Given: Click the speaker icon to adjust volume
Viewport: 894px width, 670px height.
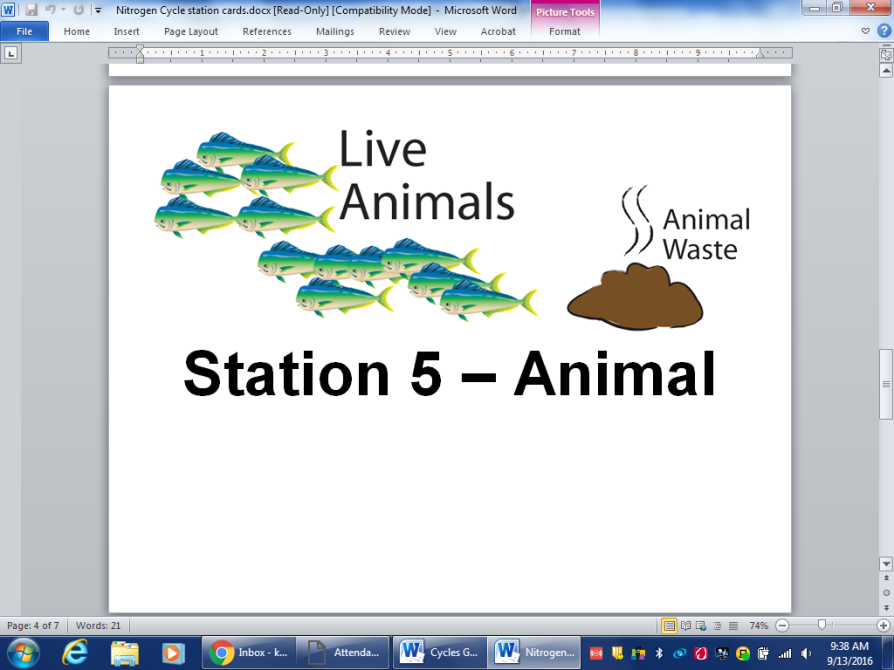Looking at the screenshot, I should click(806, 653).
